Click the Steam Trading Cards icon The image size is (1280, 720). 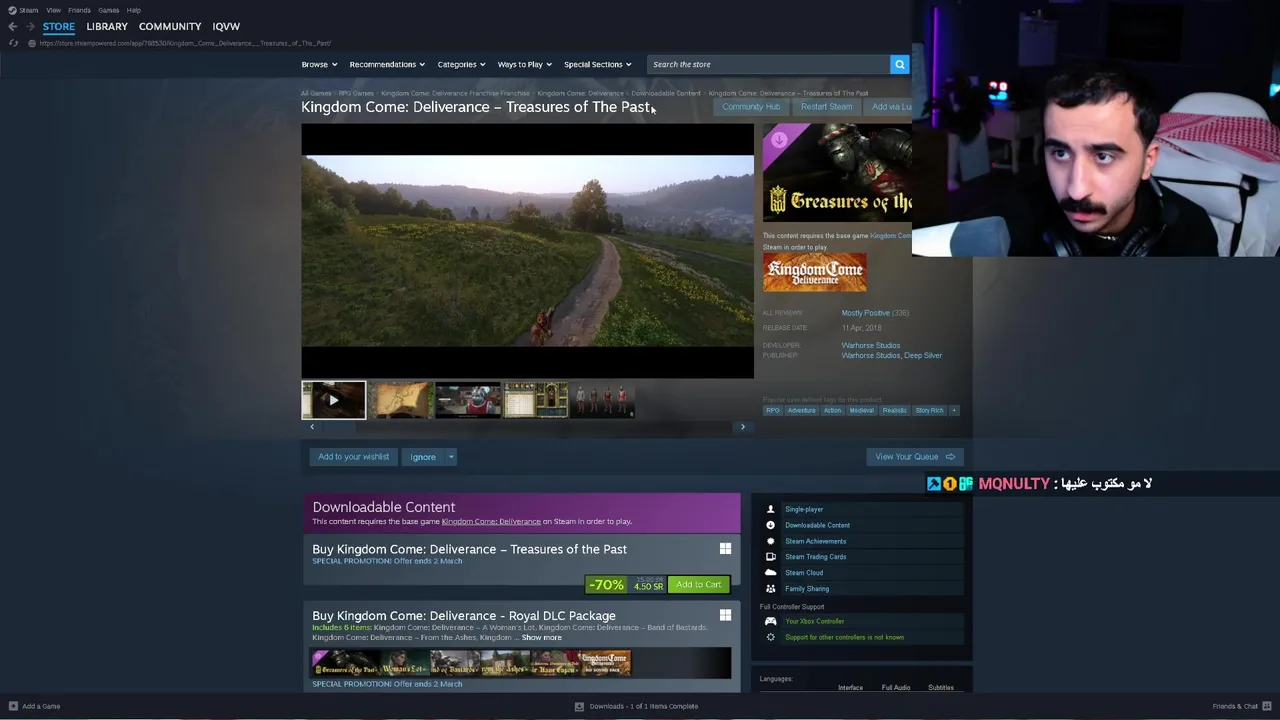770,557
